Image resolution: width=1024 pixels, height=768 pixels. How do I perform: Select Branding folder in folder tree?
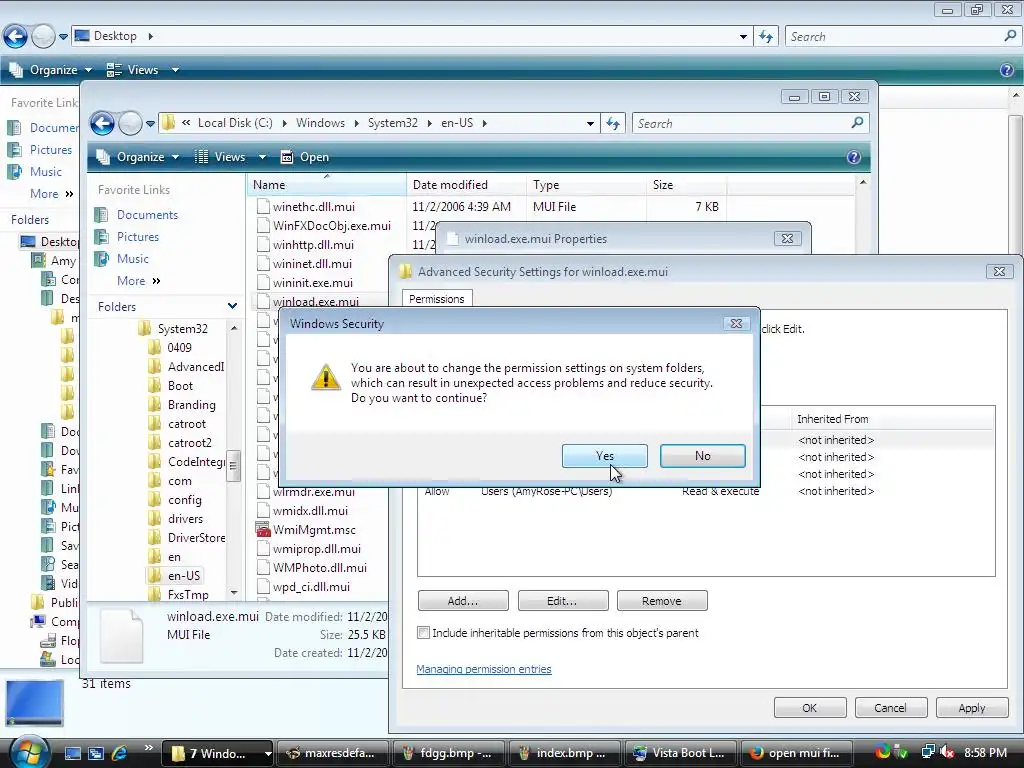[x=191, y=404]
